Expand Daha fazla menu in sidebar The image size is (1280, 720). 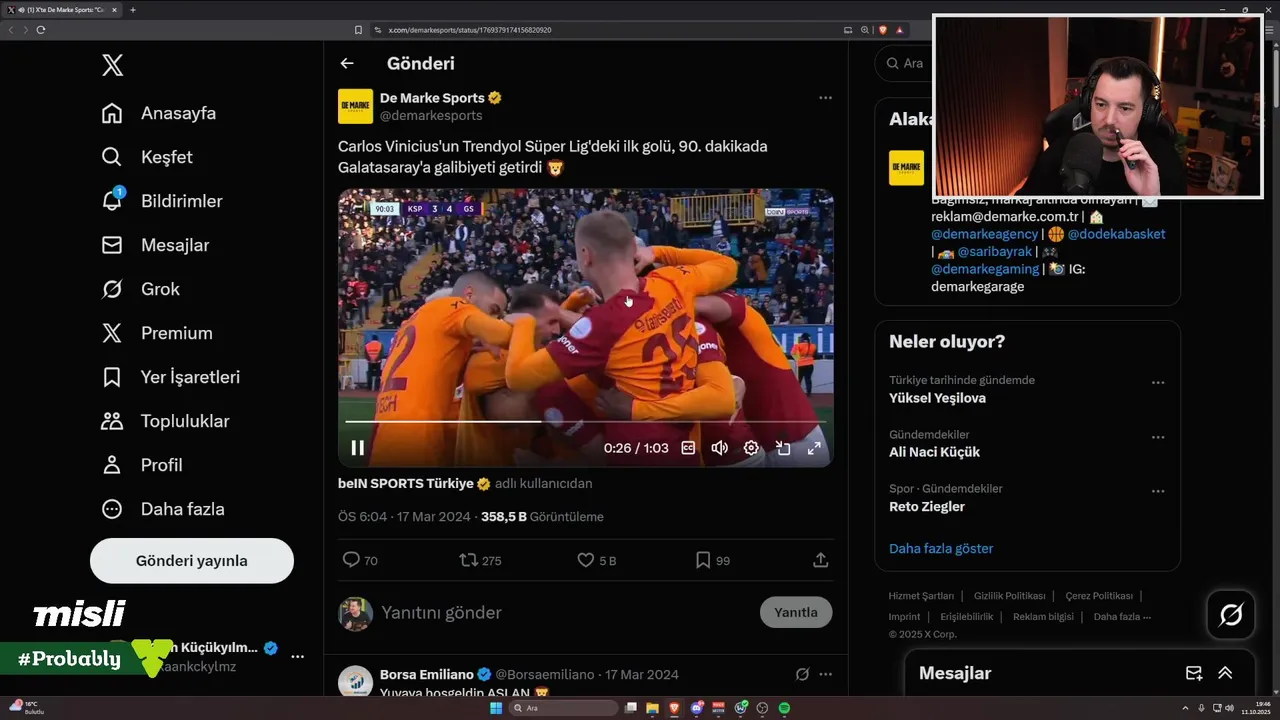(163, 509)
